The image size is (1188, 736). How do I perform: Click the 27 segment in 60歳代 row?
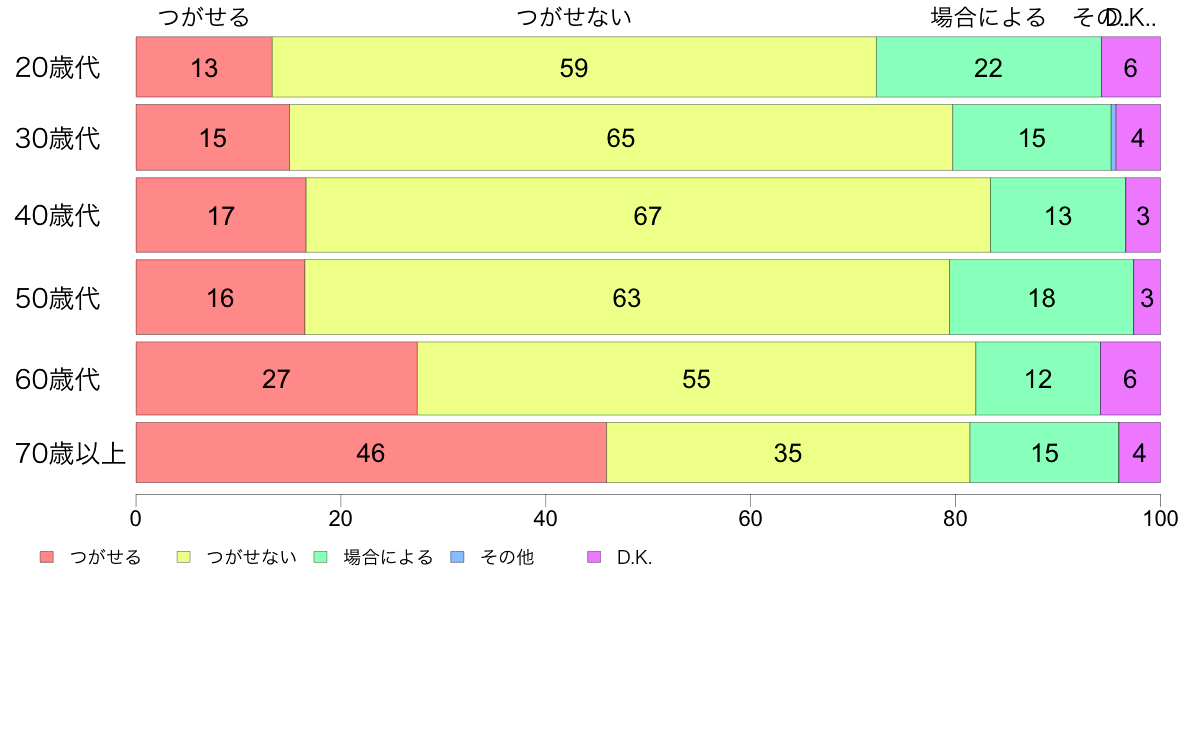277,378
